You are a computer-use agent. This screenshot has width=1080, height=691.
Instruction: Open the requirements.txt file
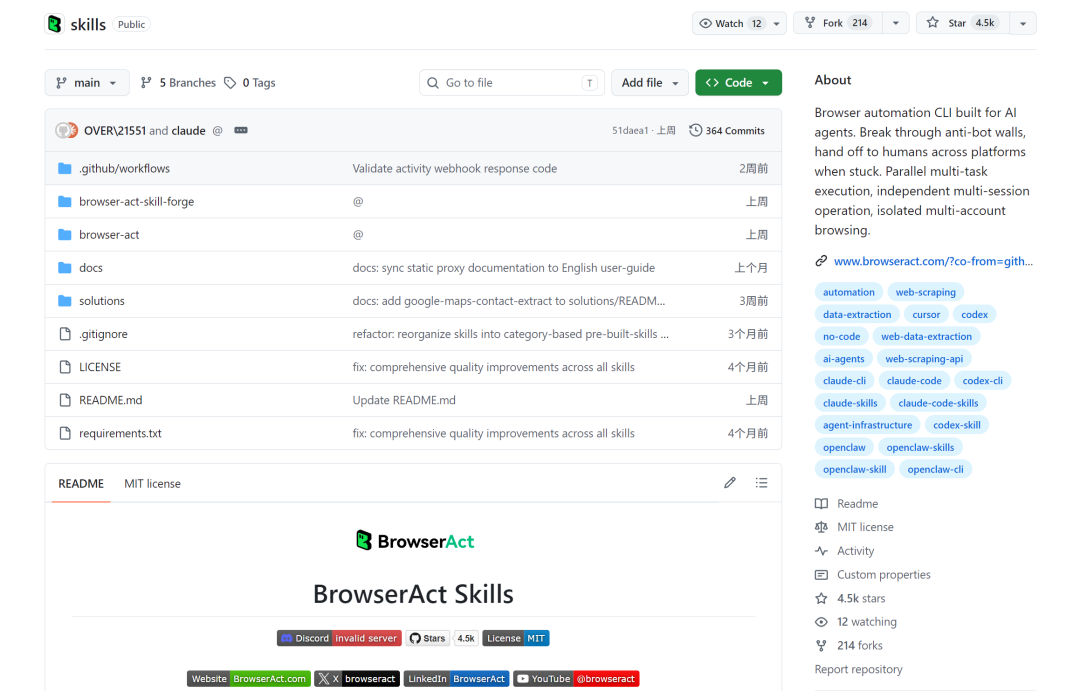[120, 433]
